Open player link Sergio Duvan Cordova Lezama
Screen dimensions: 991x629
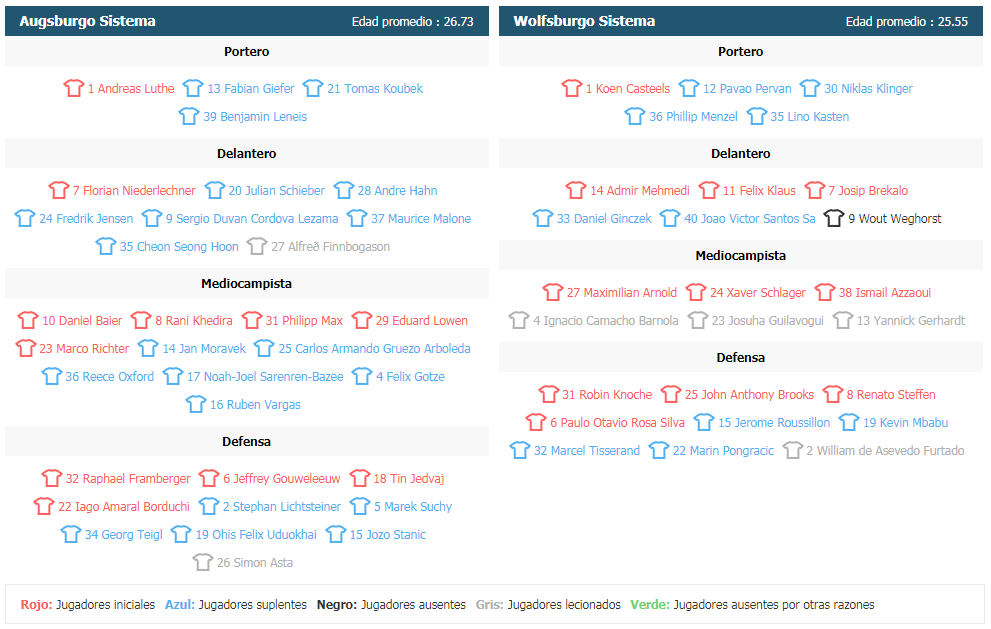click(x=252, y=219)
